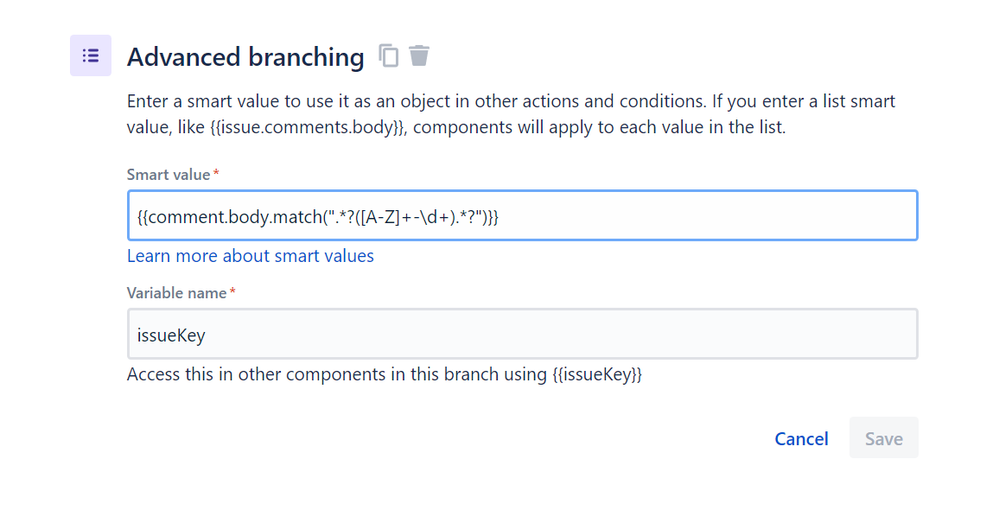Image resolution: width=999 pixels, height=524 pixels.
Task: Click the Smart value field label
Action: [x=168, y=175]
